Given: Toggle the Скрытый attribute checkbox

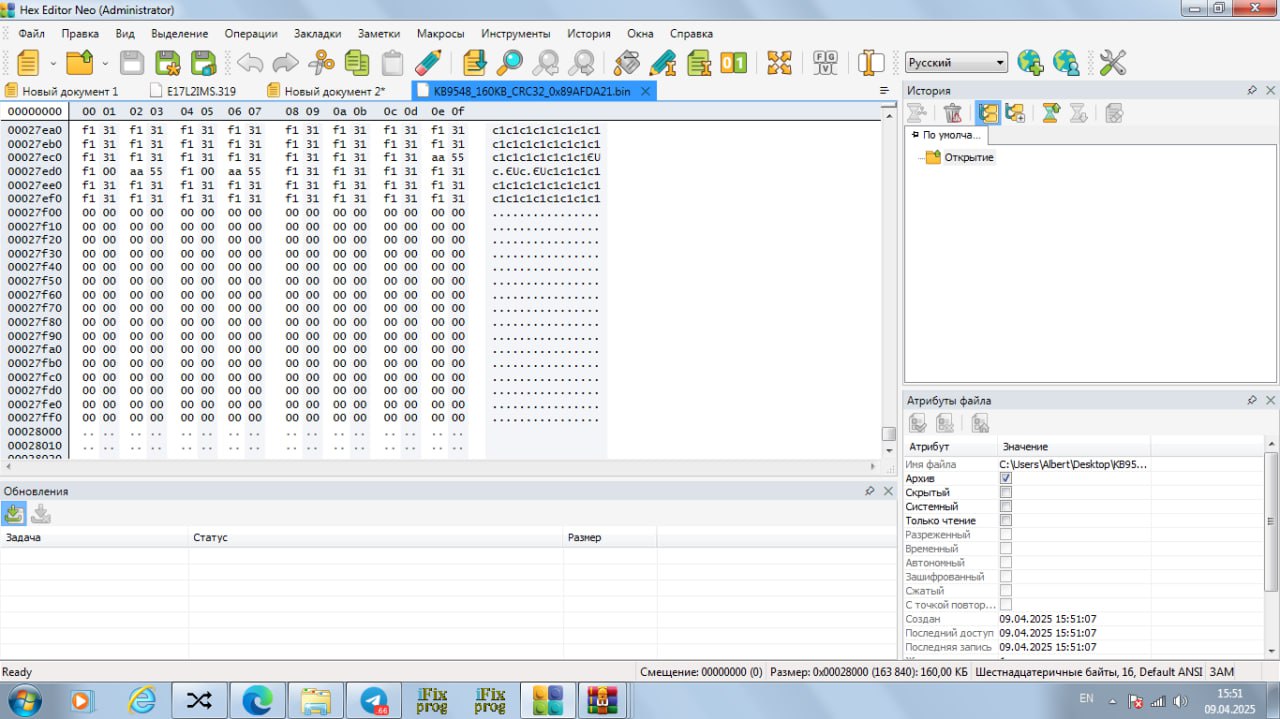Looking at the screenshot, I should coord(1006,493).
